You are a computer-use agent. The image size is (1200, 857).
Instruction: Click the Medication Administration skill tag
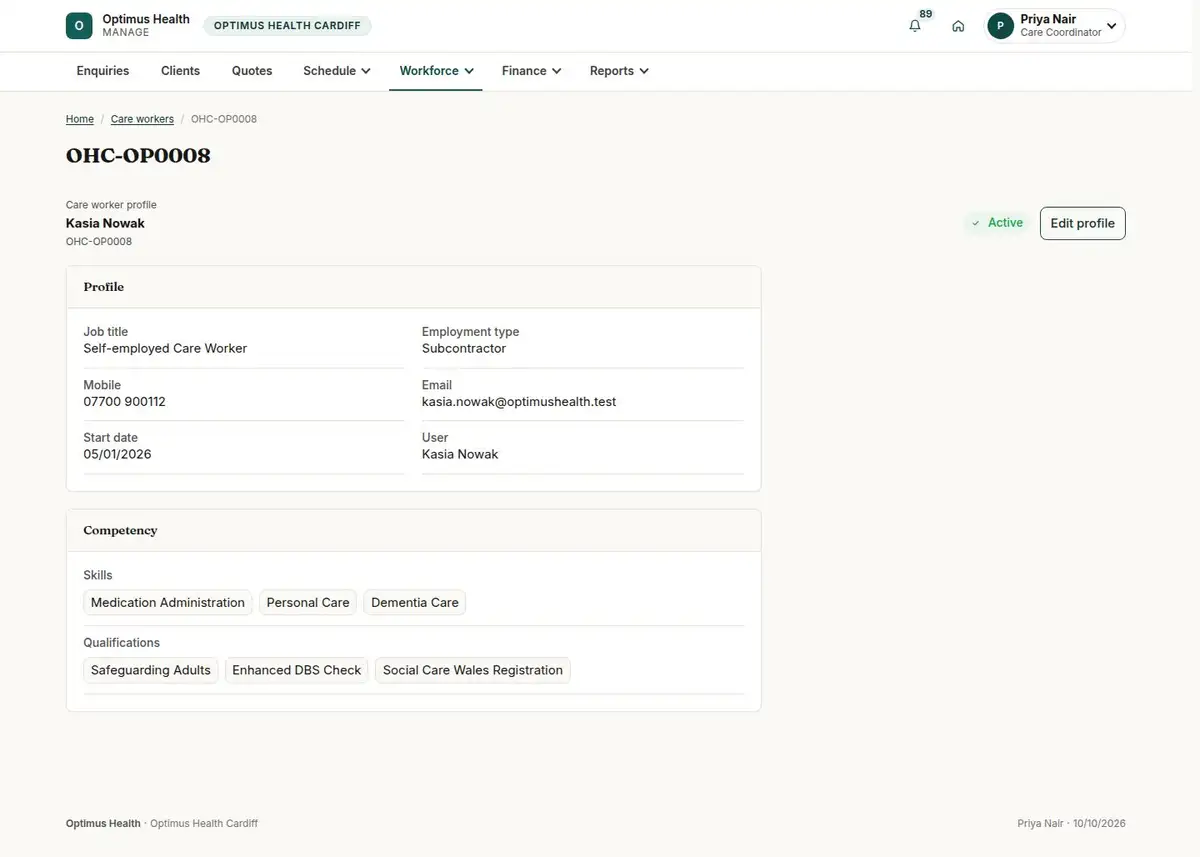[168, 603]
